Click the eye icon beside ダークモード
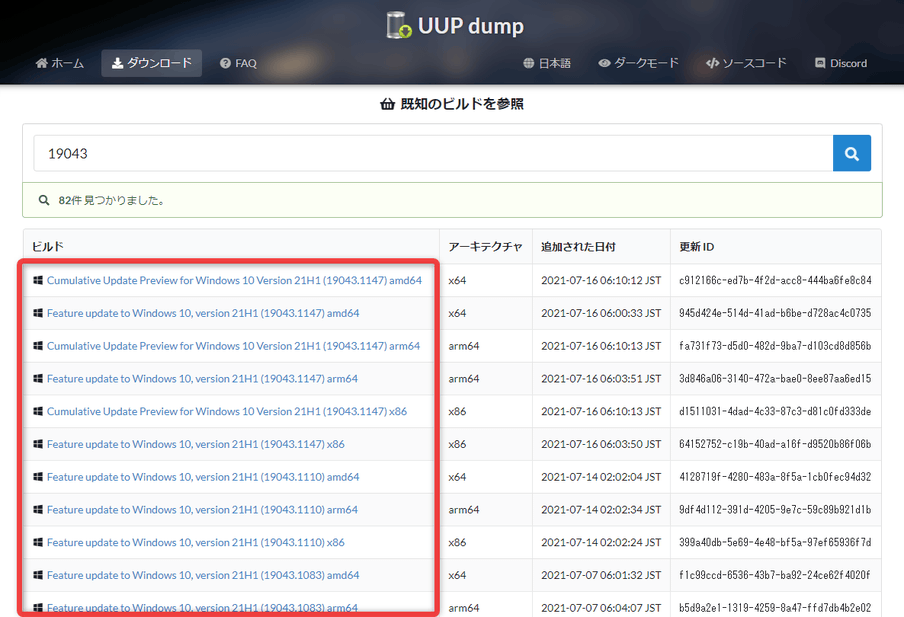The width and height of the screenshot is (904, 617). 604,63
